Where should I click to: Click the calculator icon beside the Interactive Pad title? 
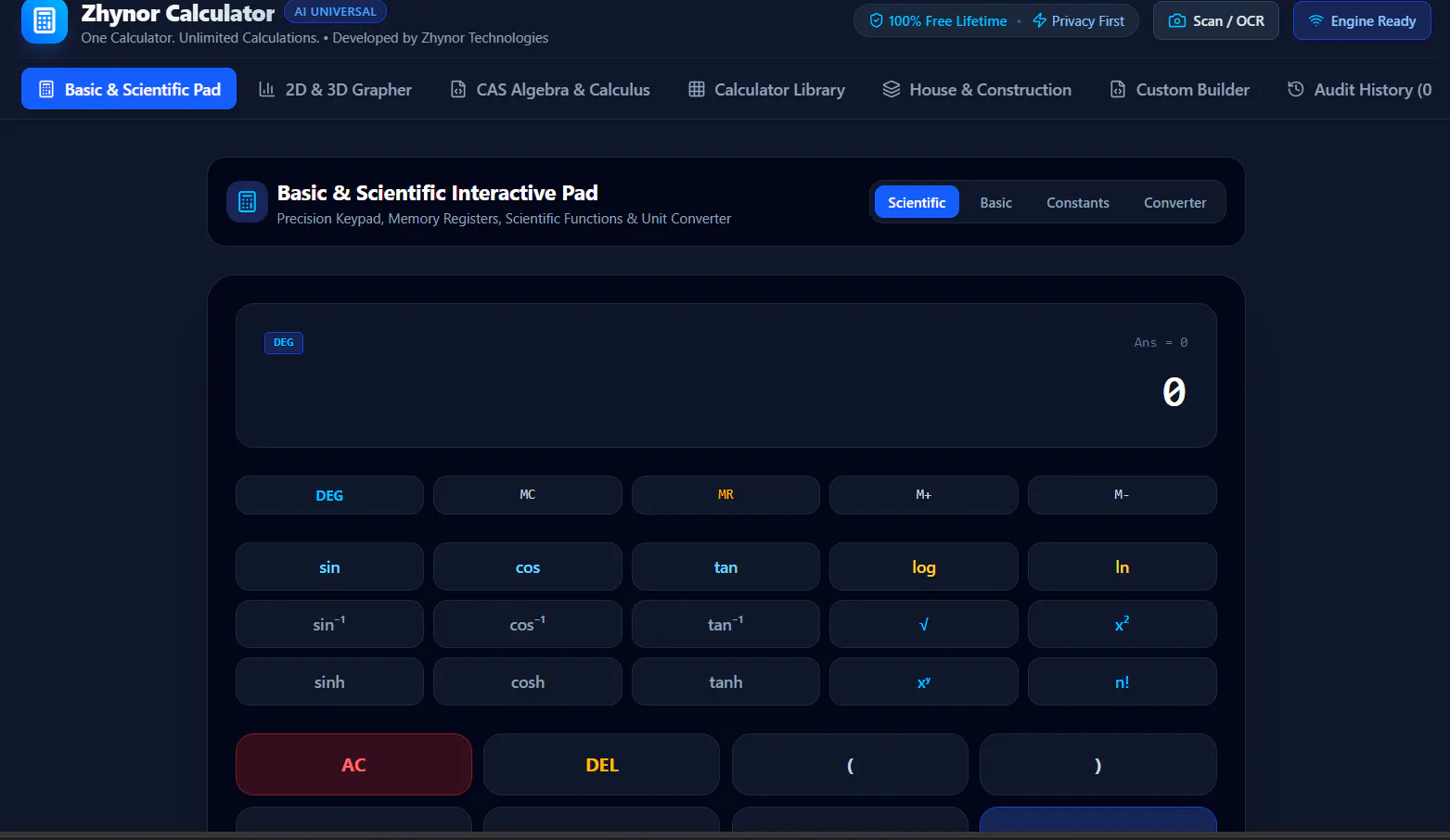pyautogui.click(x=247, y=201)
